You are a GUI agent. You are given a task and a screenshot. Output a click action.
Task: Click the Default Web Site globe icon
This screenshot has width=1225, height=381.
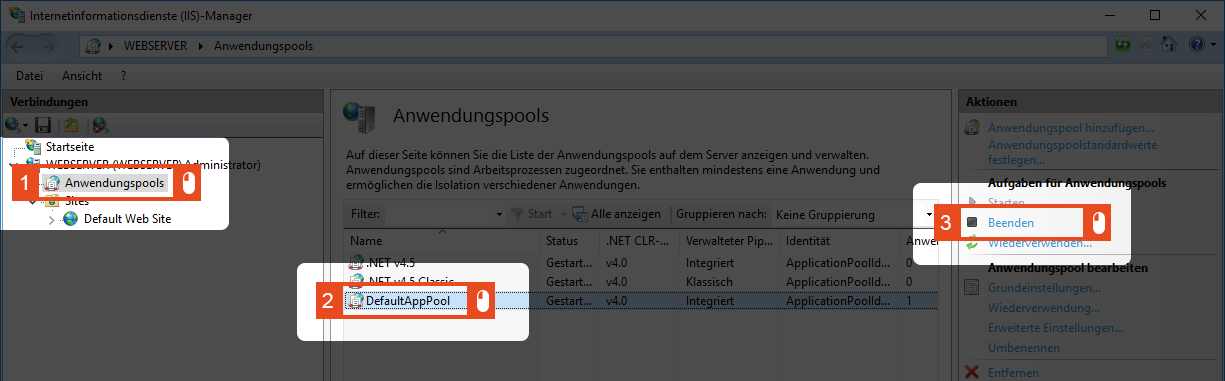[71, 219]
